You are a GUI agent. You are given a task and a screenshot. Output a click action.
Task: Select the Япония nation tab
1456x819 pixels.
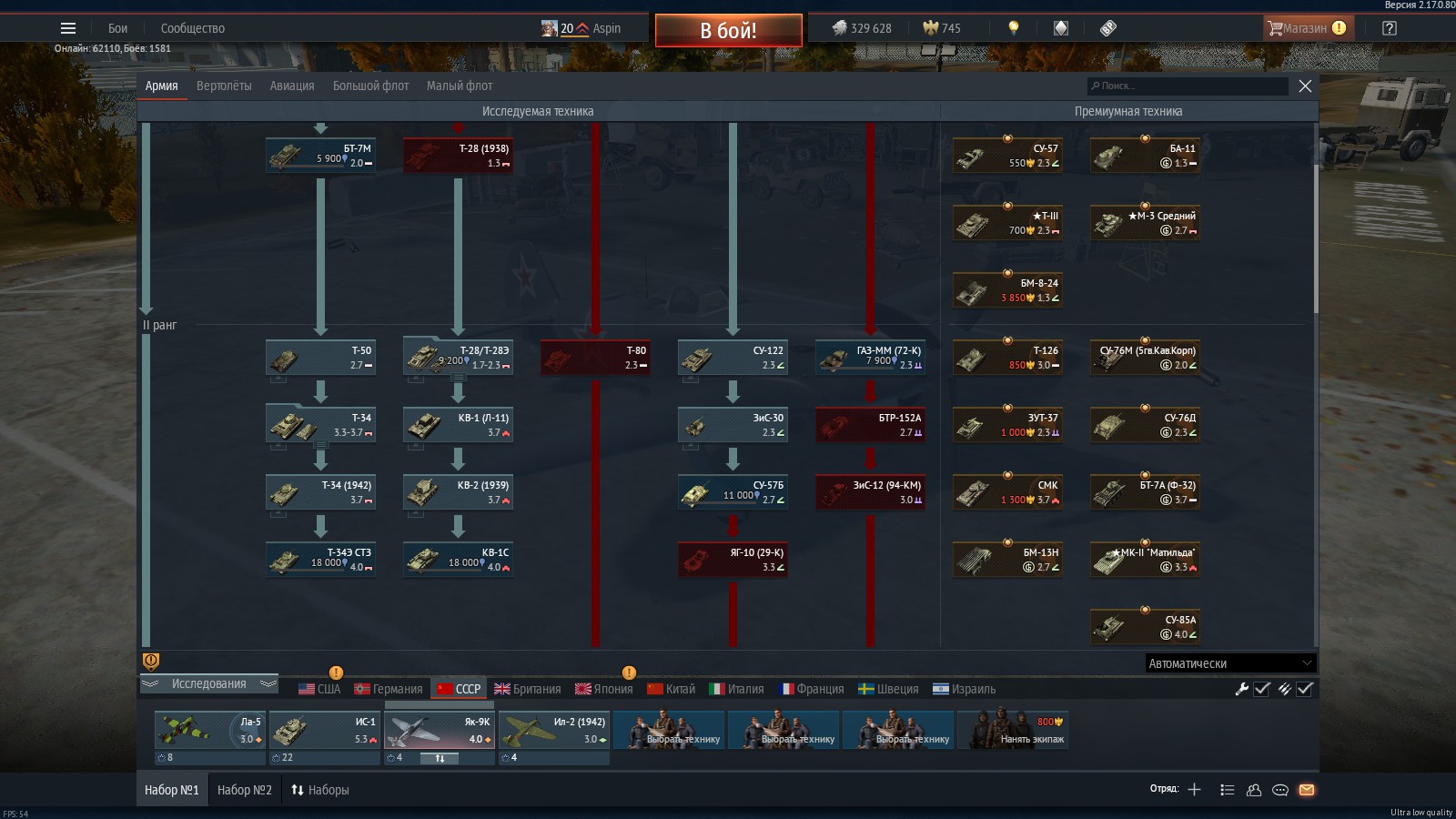click(x=604, y=689)
